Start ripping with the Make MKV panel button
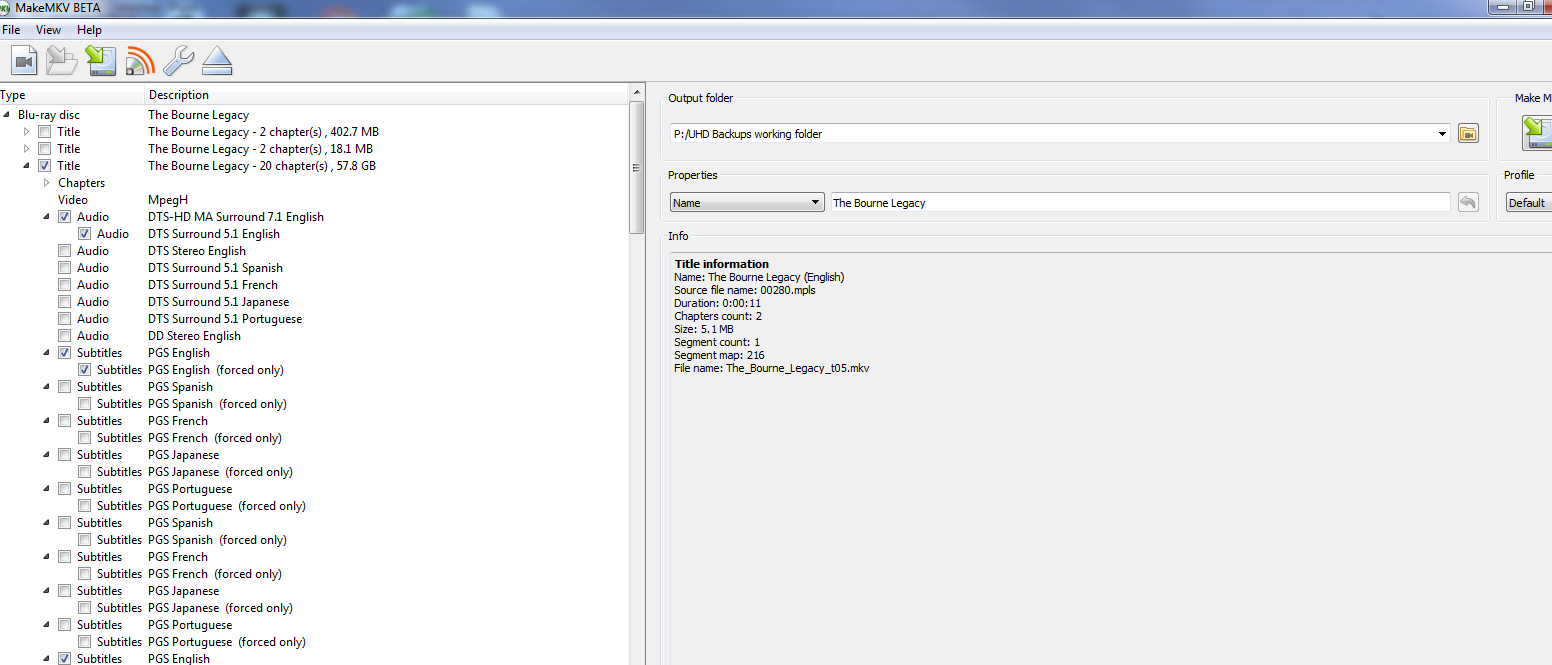1552x665 pixels. (1537, 134)
